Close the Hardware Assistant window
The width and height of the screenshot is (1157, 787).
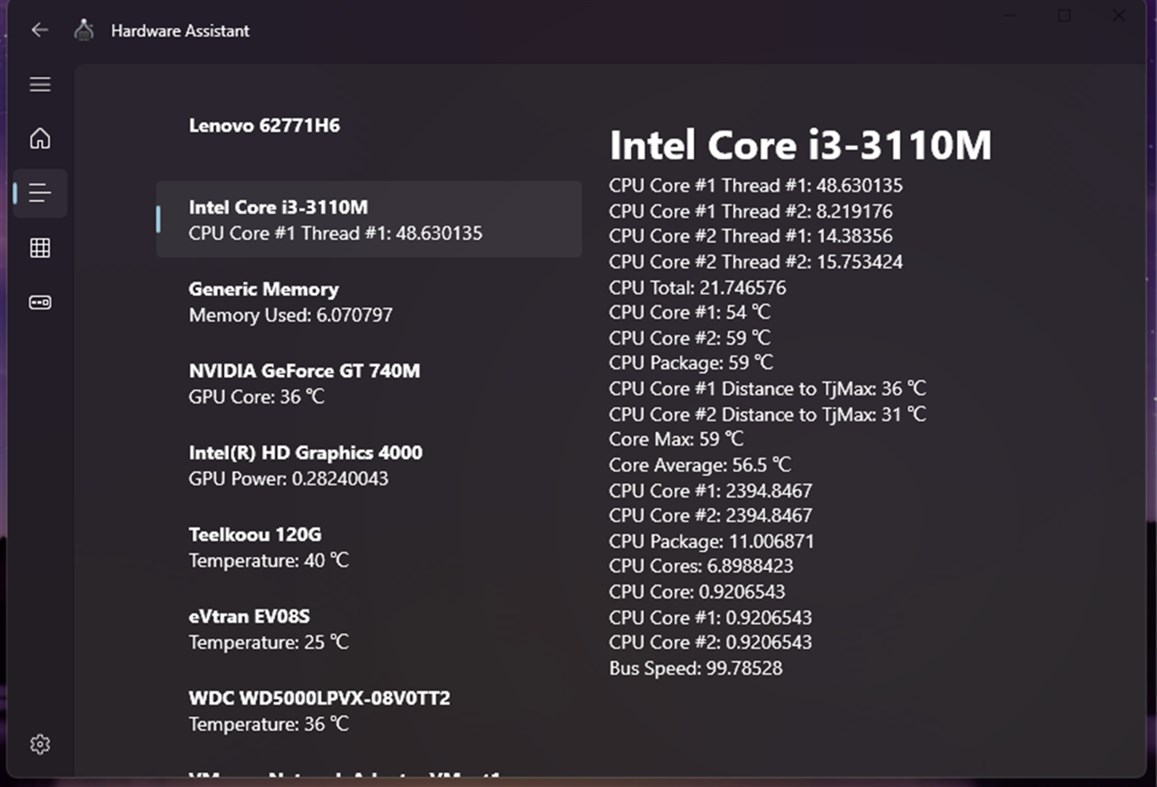[1119, 16]
